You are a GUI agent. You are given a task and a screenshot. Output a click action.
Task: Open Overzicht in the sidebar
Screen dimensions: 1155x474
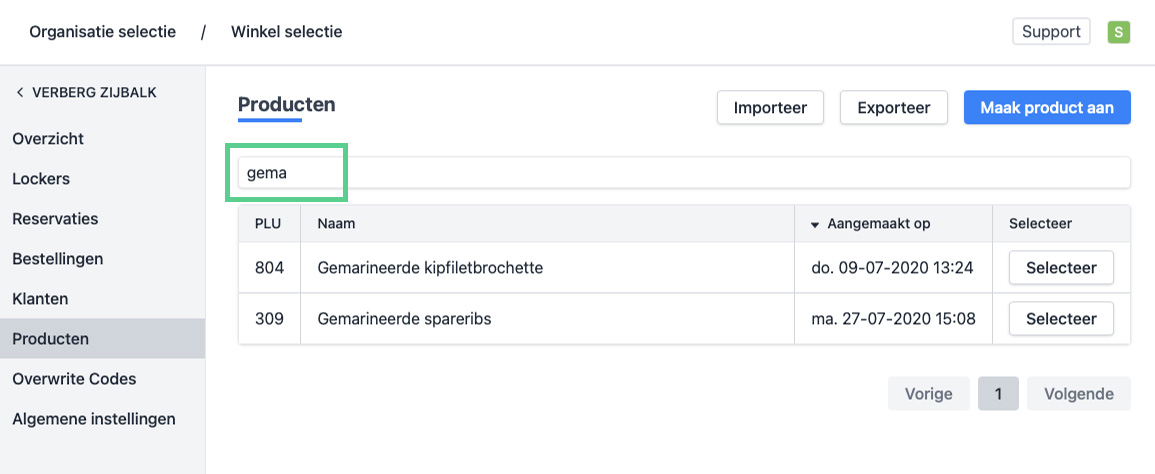[48, 139]
